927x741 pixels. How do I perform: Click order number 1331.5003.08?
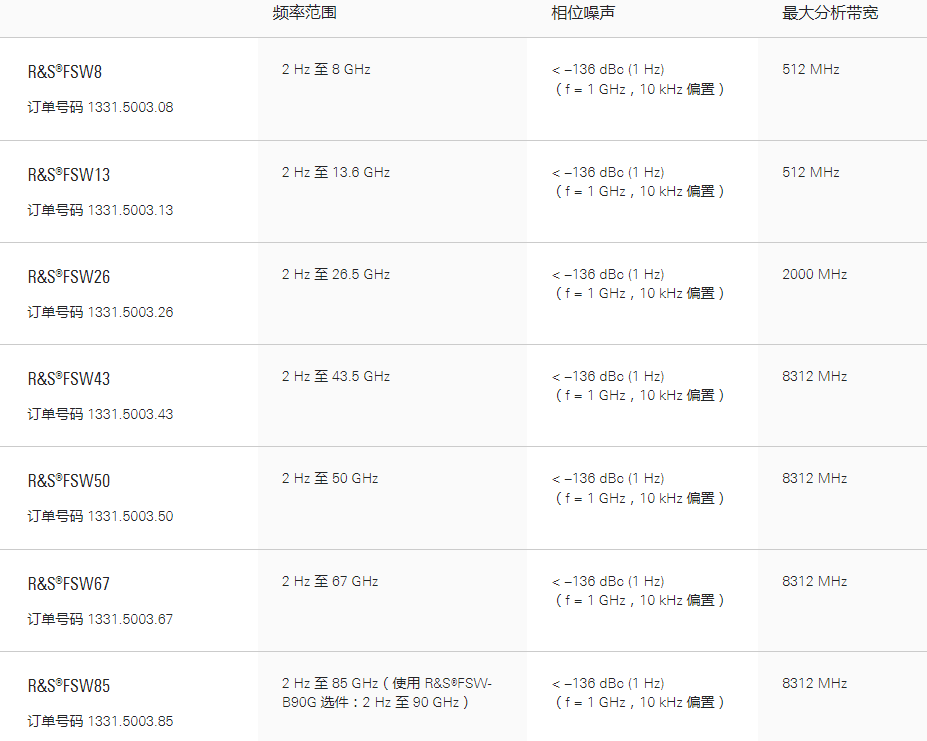pos(130,107)
